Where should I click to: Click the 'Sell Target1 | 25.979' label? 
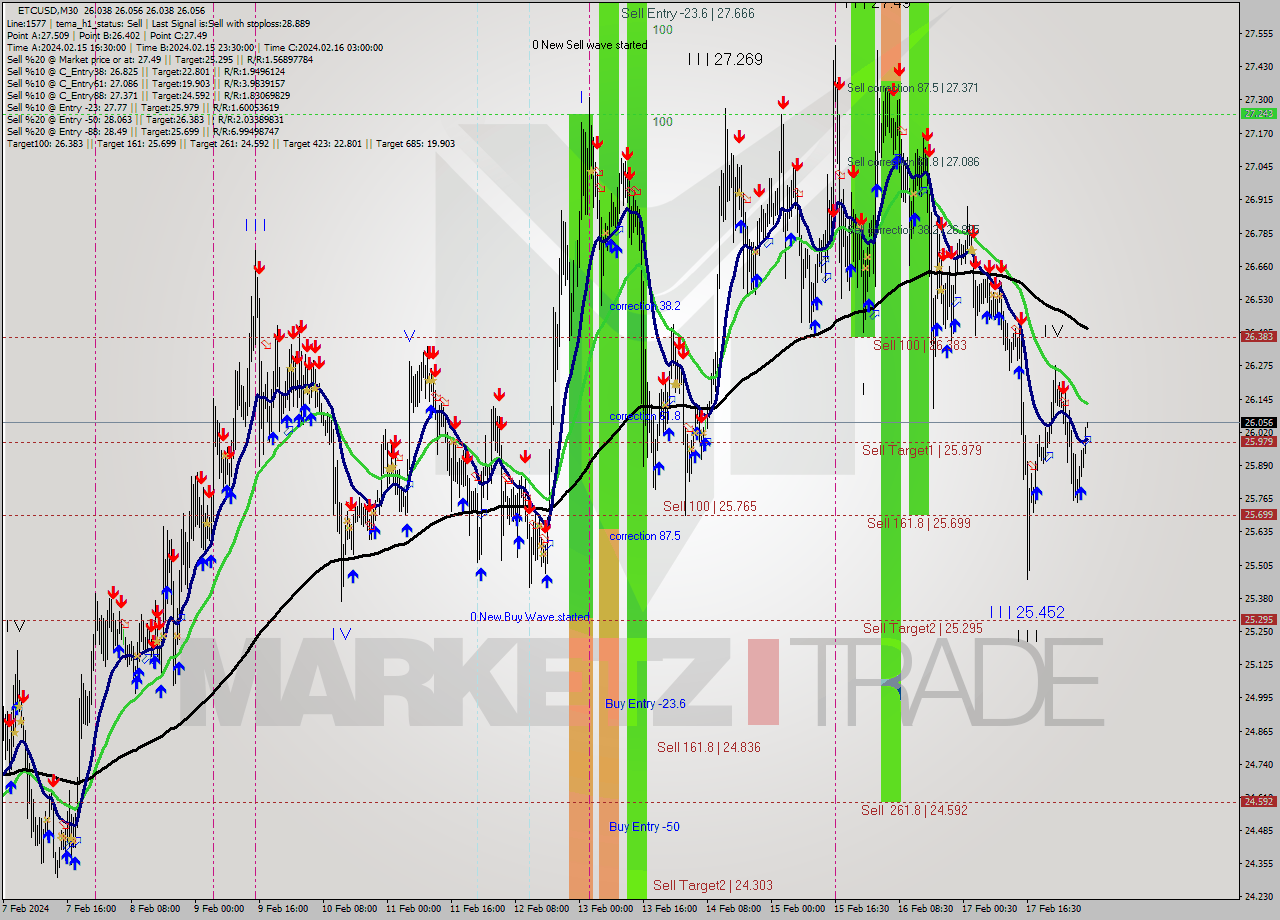click(922, 451)
